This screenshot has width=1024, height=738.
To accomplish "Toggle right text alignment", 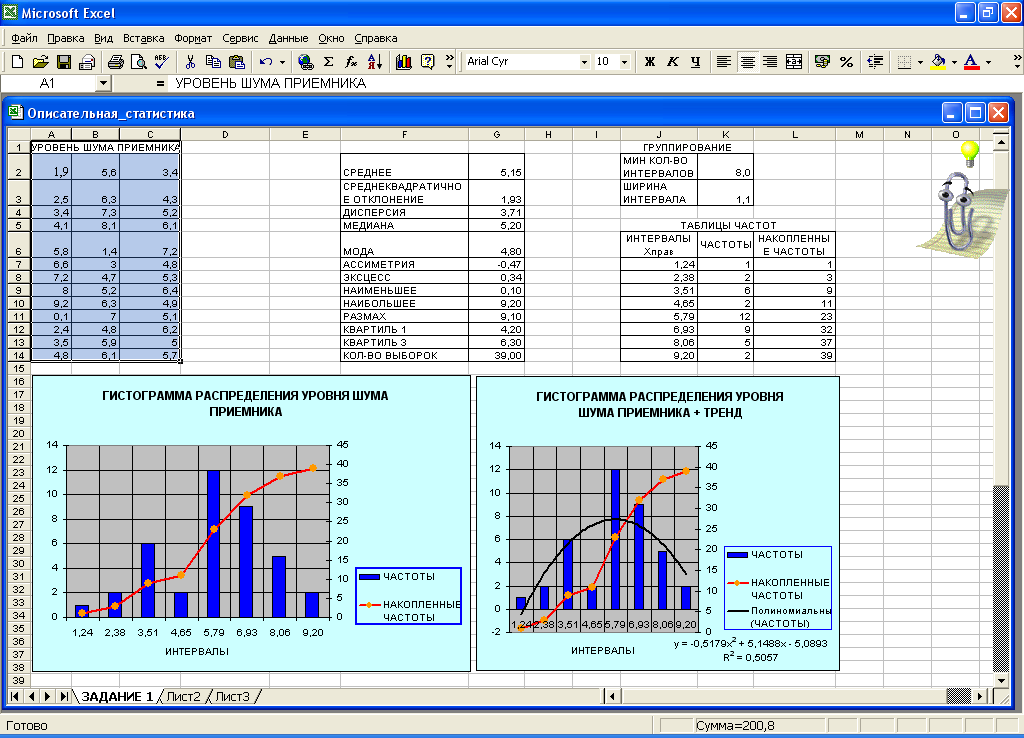I will [x=770, y=61].
